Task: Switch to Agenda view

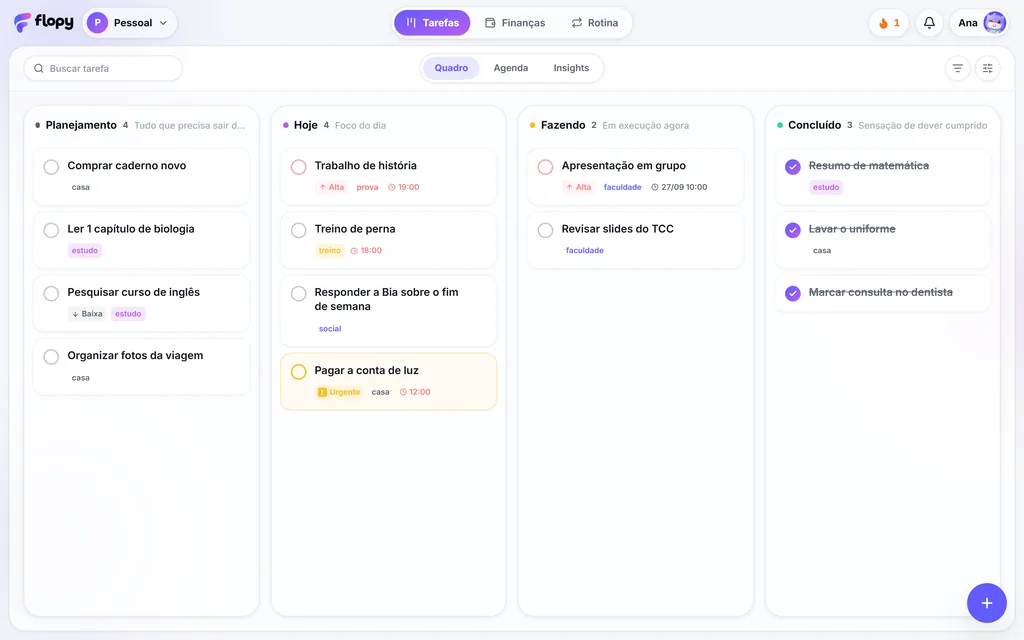Action: coord(511,68)
